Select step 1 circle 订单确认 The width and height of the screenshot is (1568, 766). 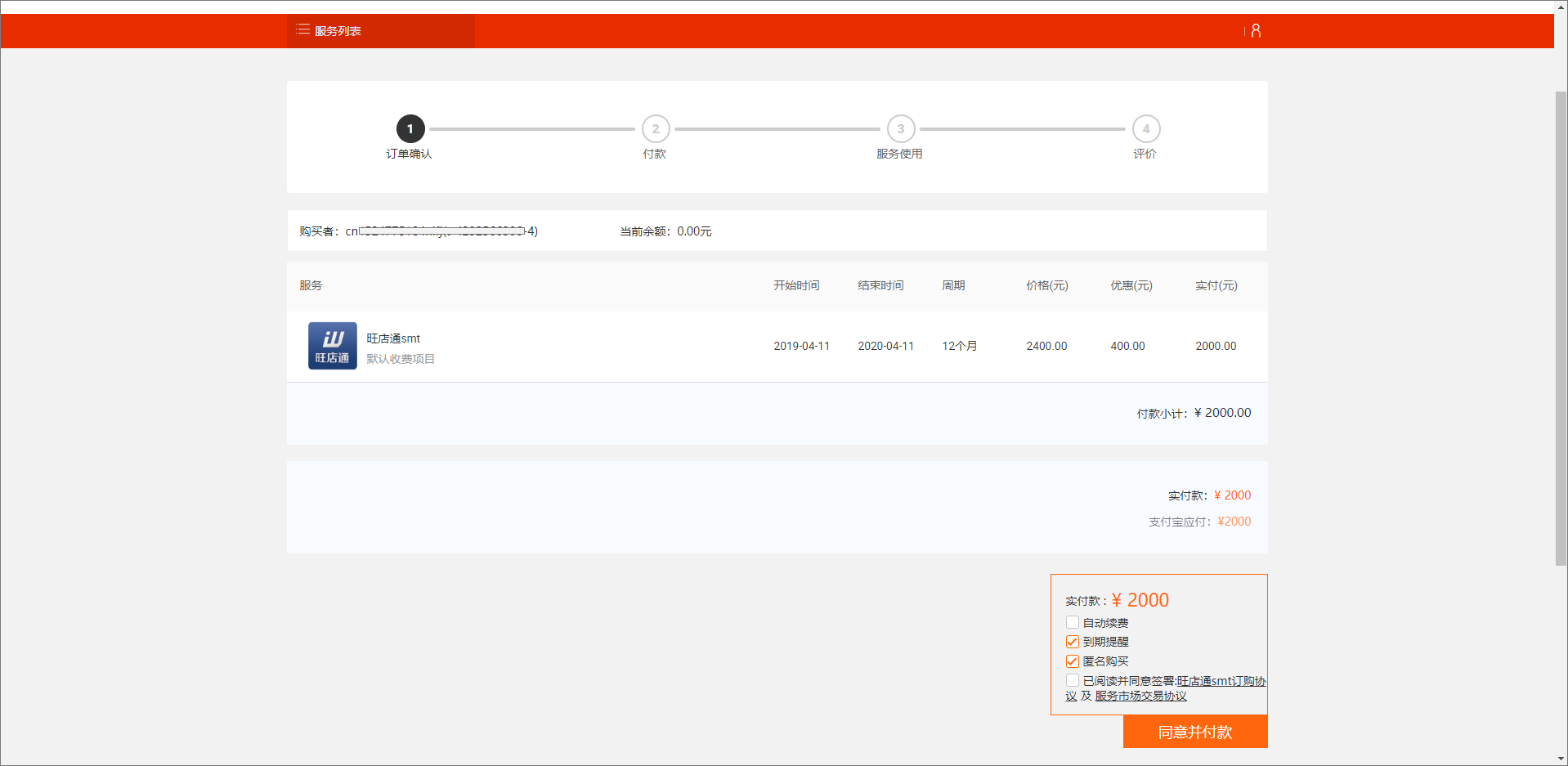410,129
